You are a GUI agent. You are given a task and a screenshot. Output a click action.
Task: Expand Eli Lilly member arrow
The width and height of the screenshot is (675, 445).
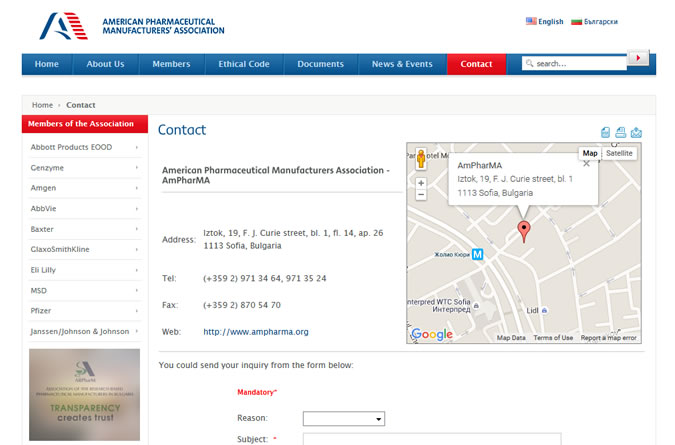[x=136, y=270]
